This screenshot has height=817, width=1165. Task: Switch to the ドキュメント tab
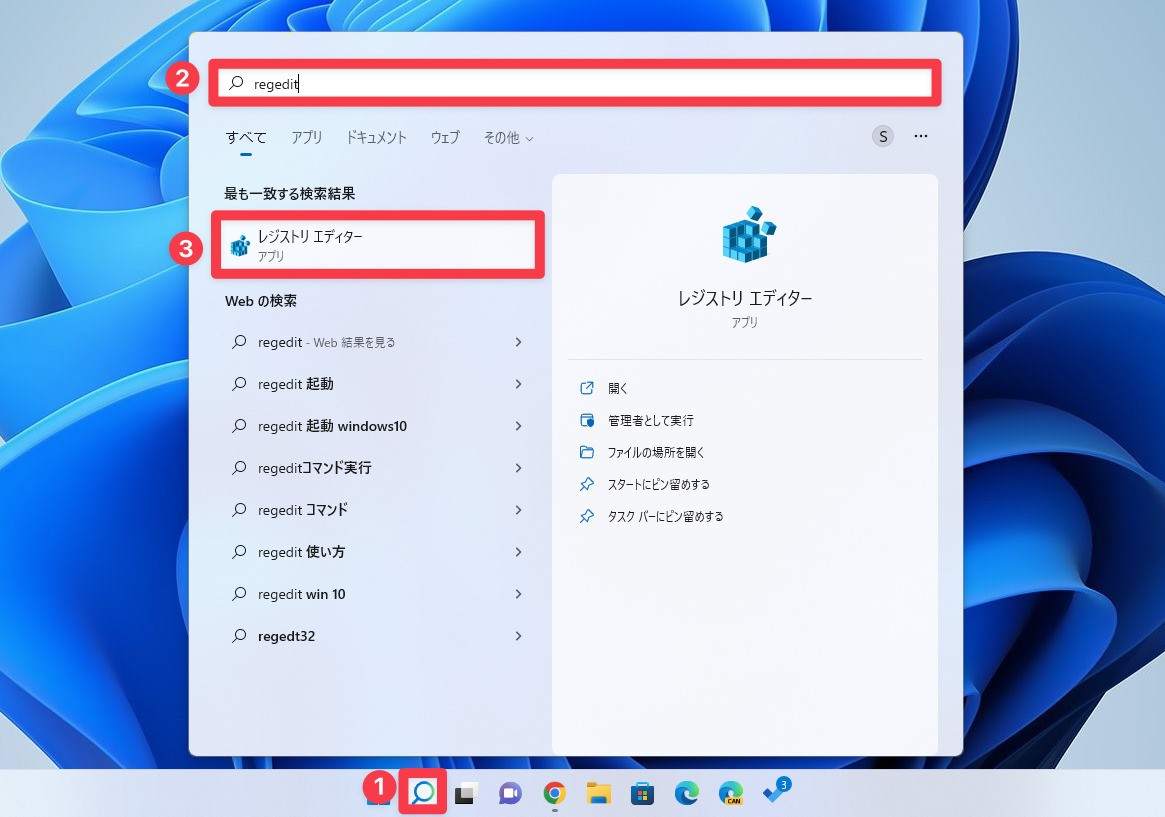376,137
